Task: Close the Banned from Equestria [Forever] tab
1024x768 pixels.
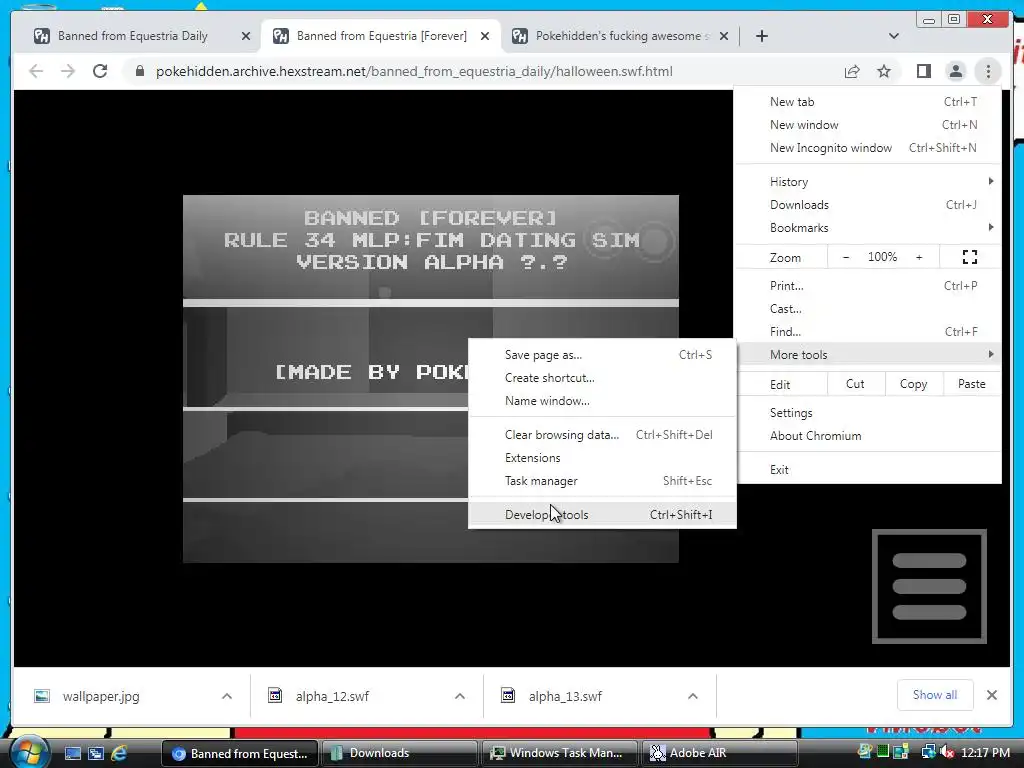Action: coord(485,36)
